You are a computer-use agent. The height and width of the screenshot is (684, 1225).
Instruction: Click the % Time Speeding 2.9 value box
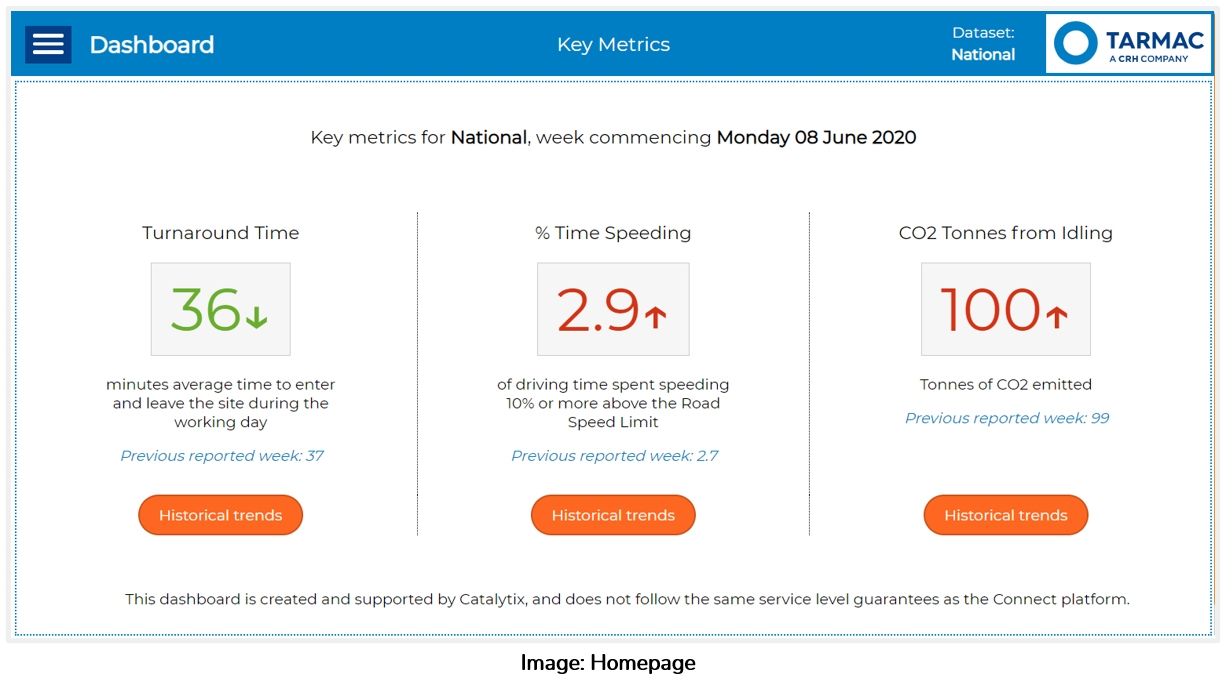[x=613, y=309]
